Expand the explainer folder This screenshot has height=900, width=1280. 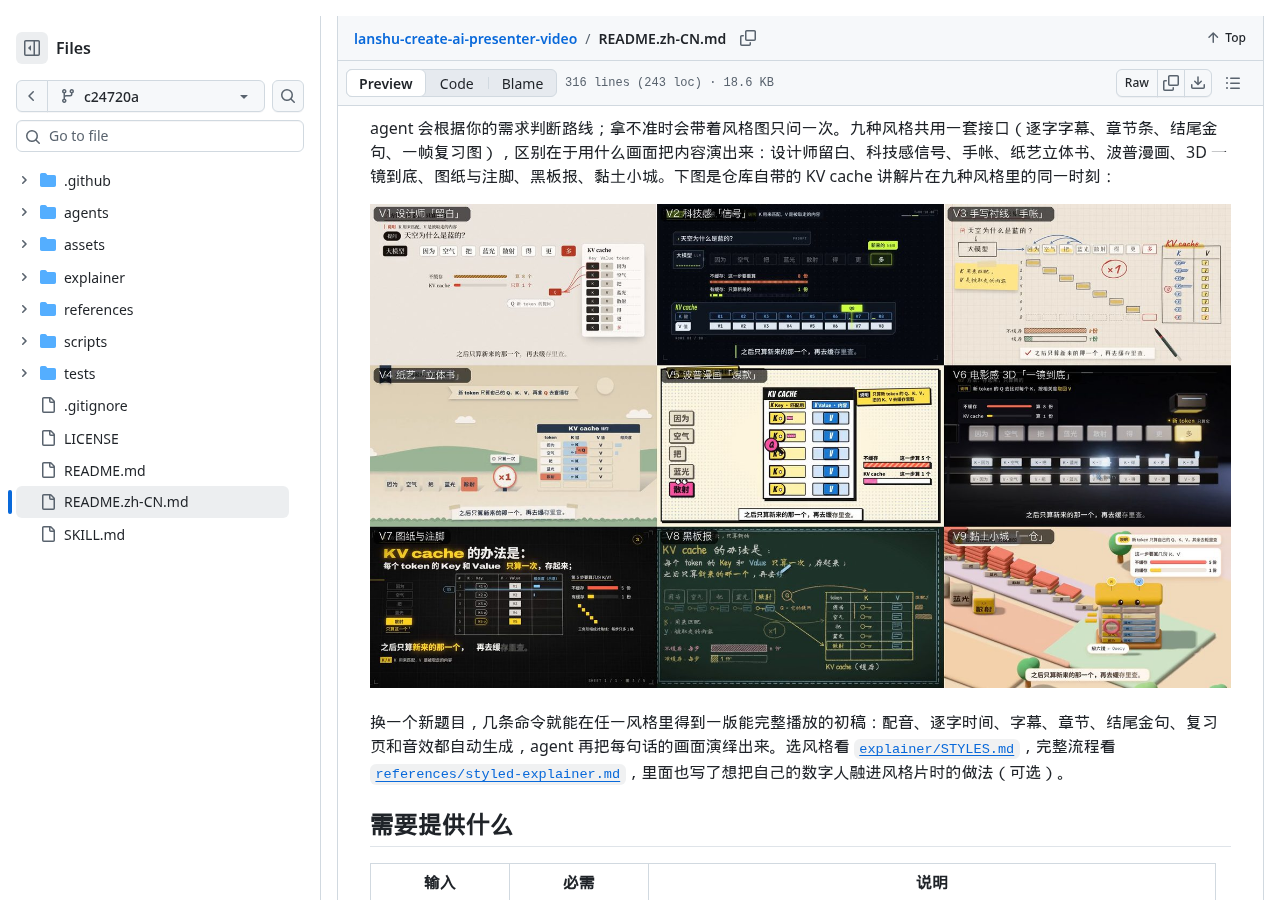pyautogui.click(x=24, y=278)
